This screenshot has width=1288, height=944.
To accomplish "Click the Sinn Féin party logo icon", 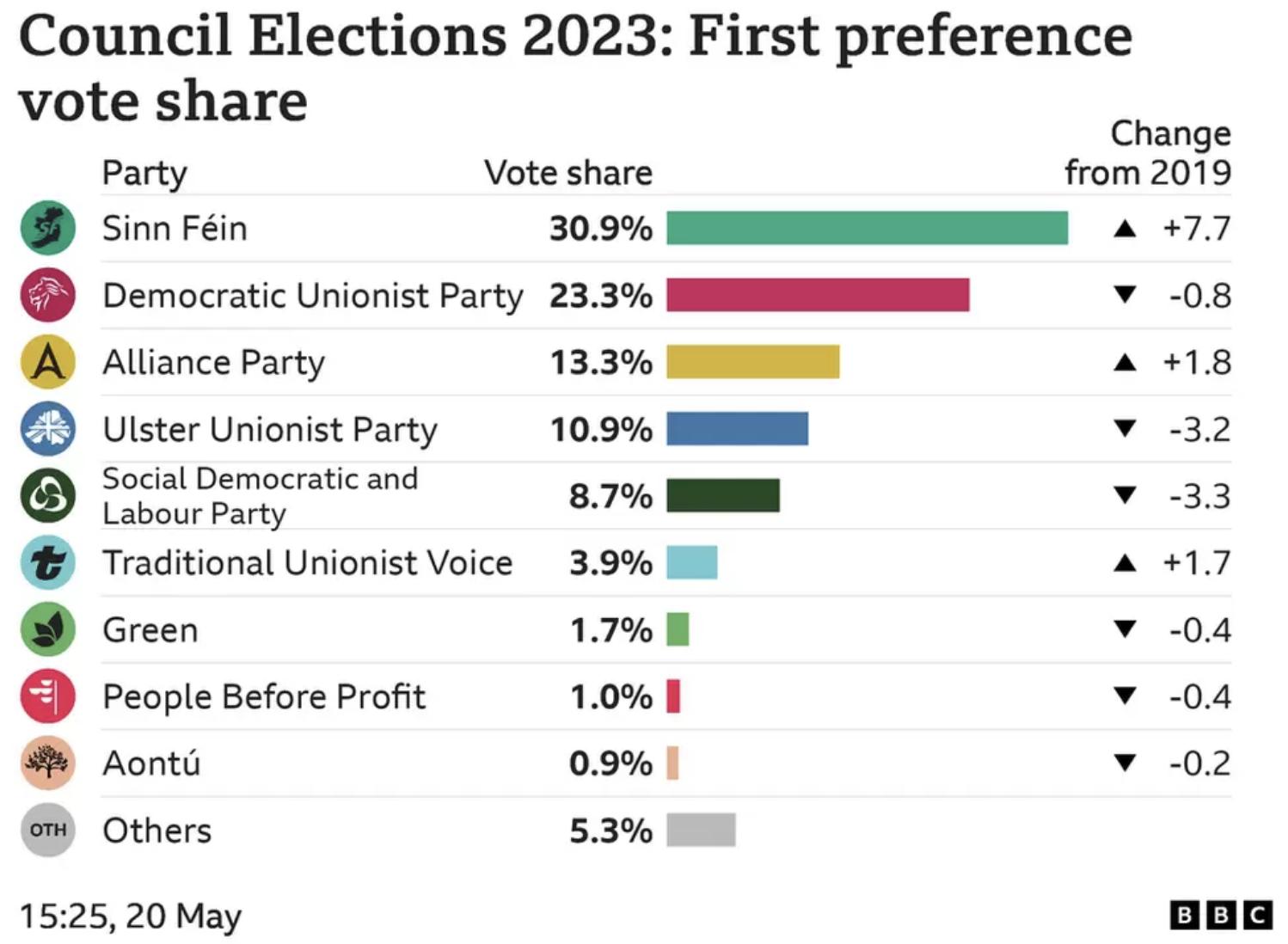I will tap(48, 228).
